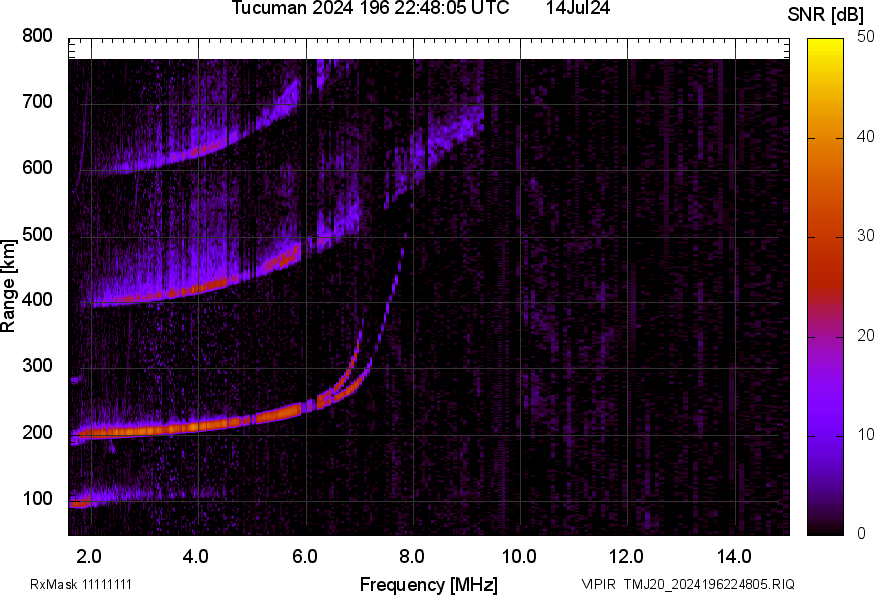Click the "Range [km]" axis label
Image resolution: width=874 pixels, height=595 pixels.
coord(8,286)
